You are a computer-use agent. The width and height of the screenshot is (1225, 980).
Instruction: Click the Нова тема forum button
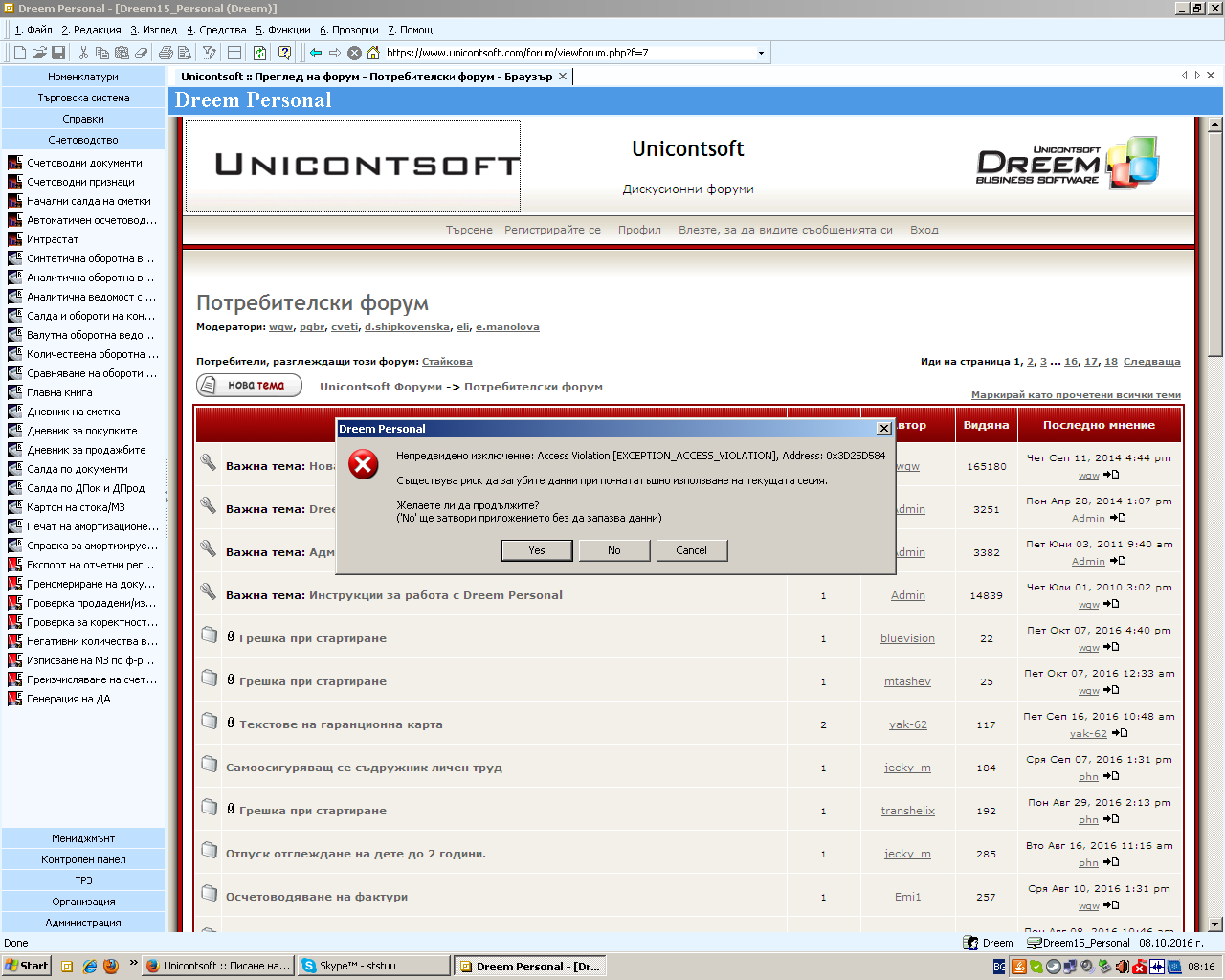249,386
